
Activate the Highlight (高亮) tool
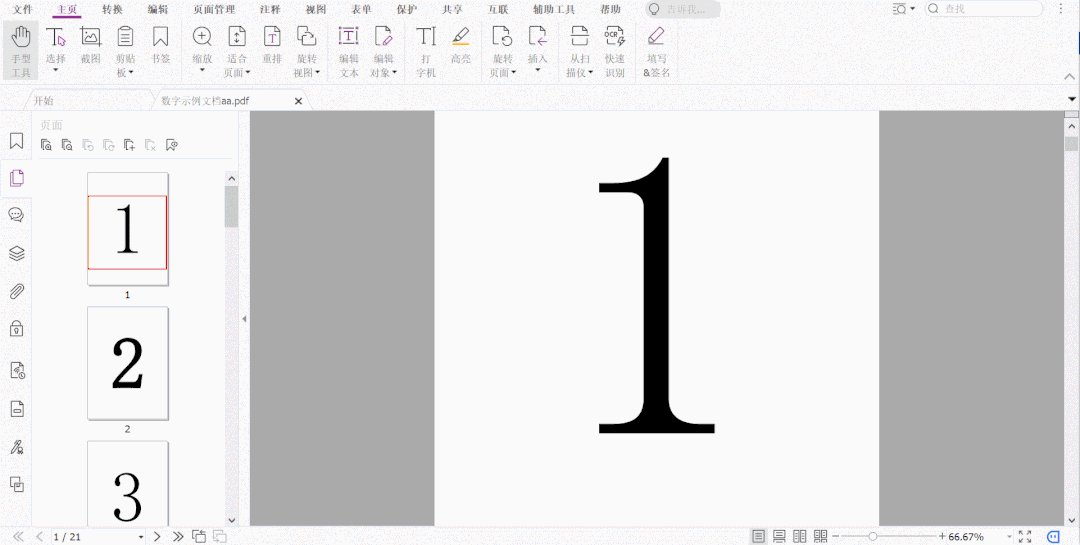460,50
